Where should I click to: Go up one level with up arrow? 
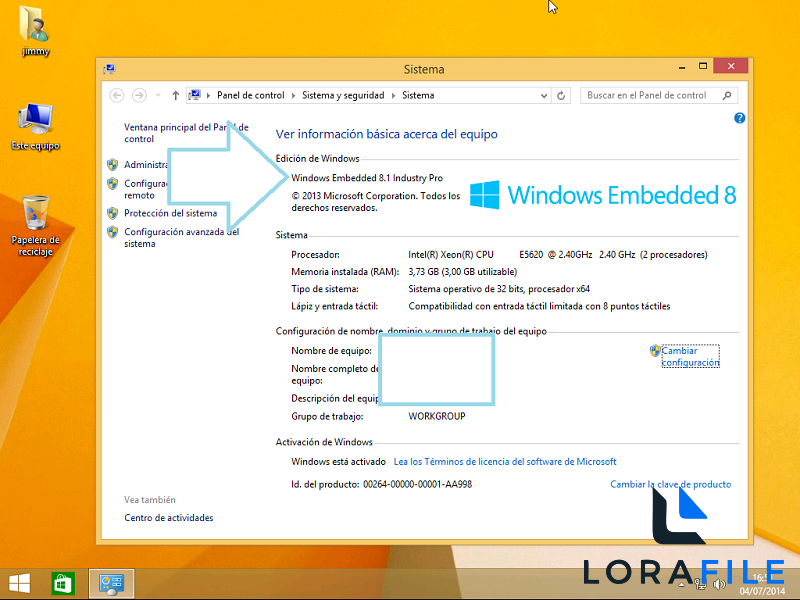[176, 95]
